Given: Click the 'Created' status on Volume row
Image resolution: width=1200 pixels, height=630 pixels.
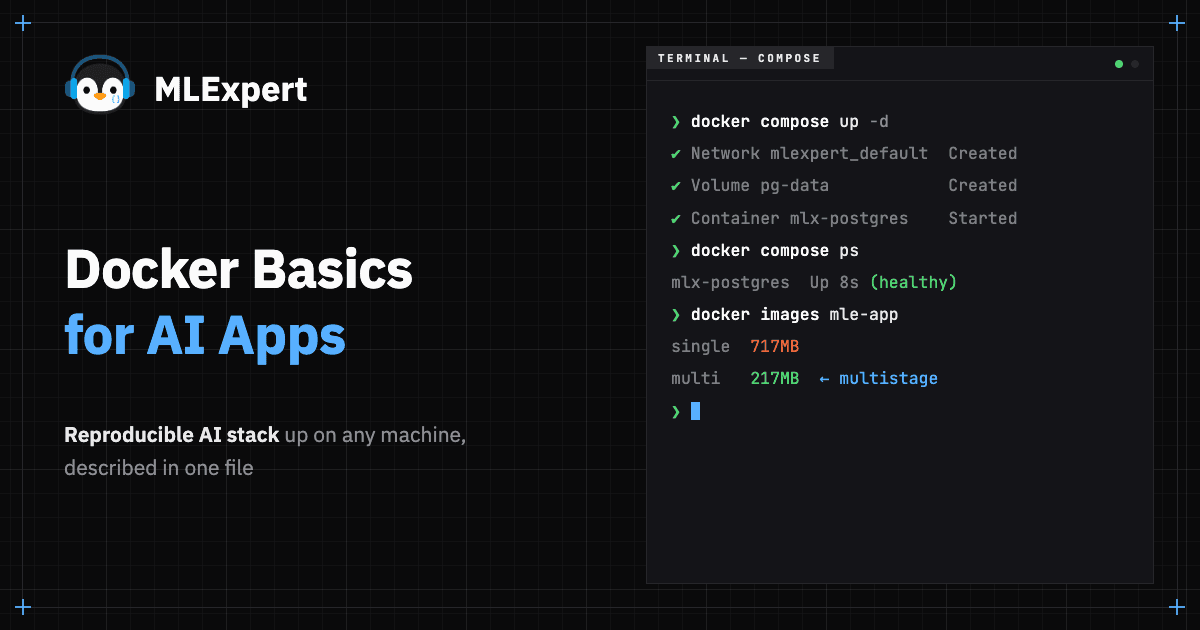Looking at the screenshot, I should tap(983, 186).
